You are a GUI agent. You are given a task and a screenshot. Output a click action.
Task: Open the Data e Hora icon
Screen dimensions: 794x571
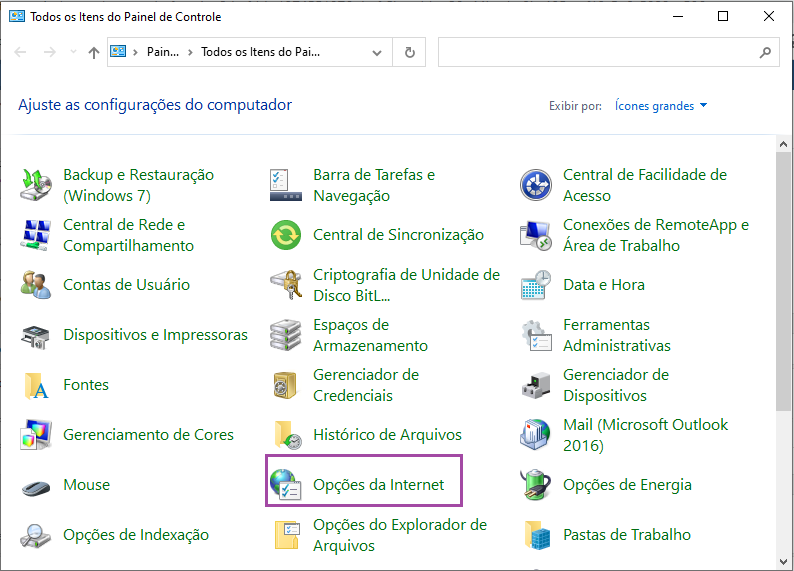point(536,285)
